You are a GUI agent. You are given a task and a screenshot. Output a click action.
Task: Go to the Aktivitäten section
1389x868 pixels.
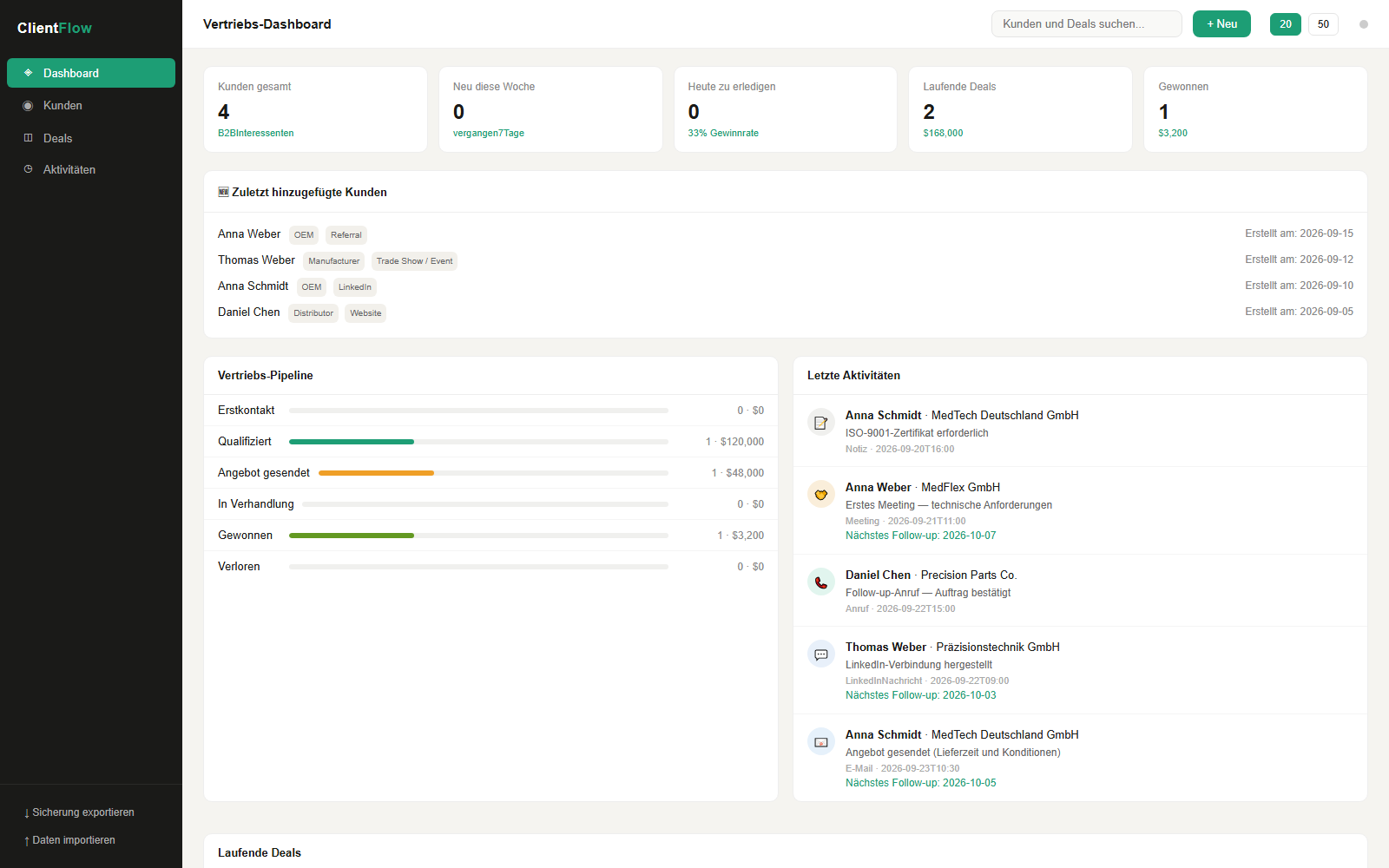coord(91,169)
